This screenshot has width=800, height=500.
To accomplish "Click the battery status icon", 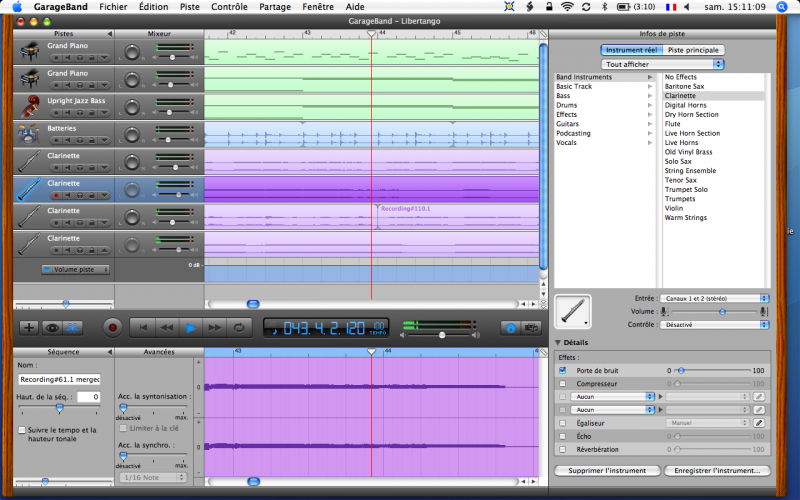I will pos(623,7).
